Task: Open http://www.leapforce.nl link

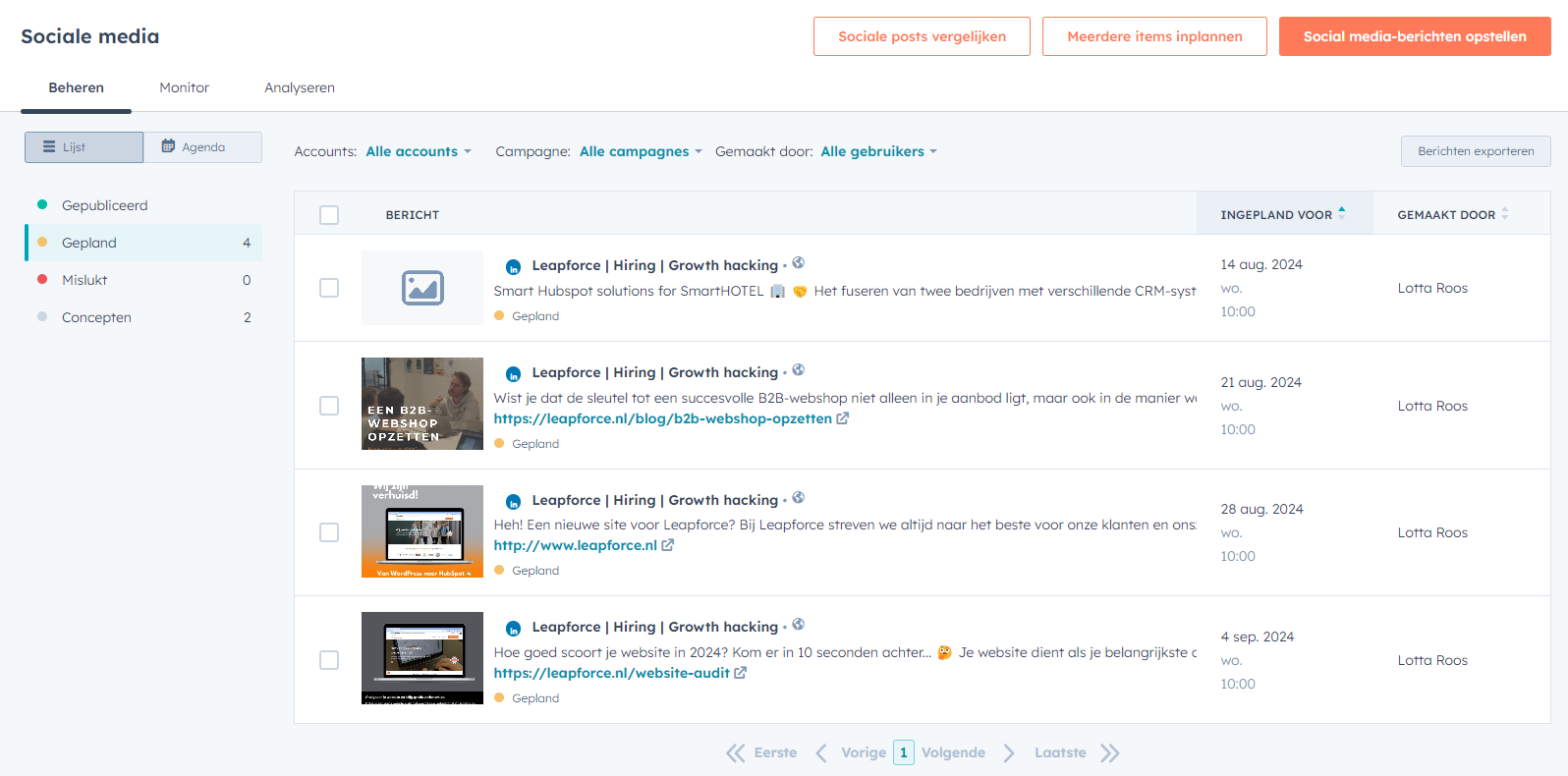Action: tap(575, 545)
